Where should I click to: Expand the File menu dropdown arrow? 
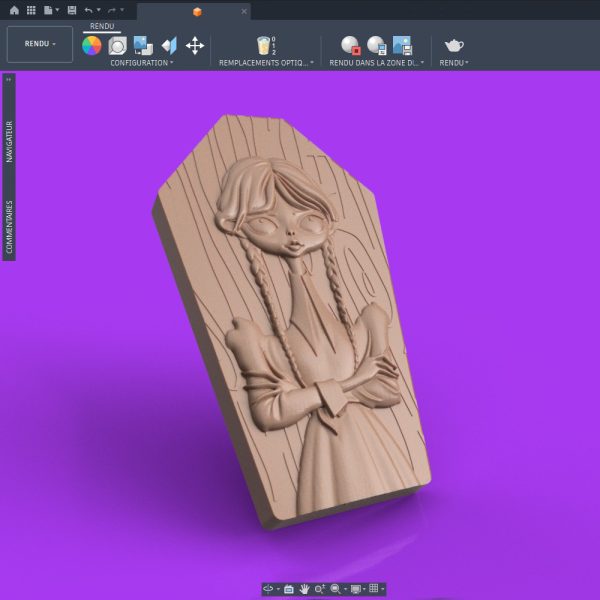tap(57, 10)
